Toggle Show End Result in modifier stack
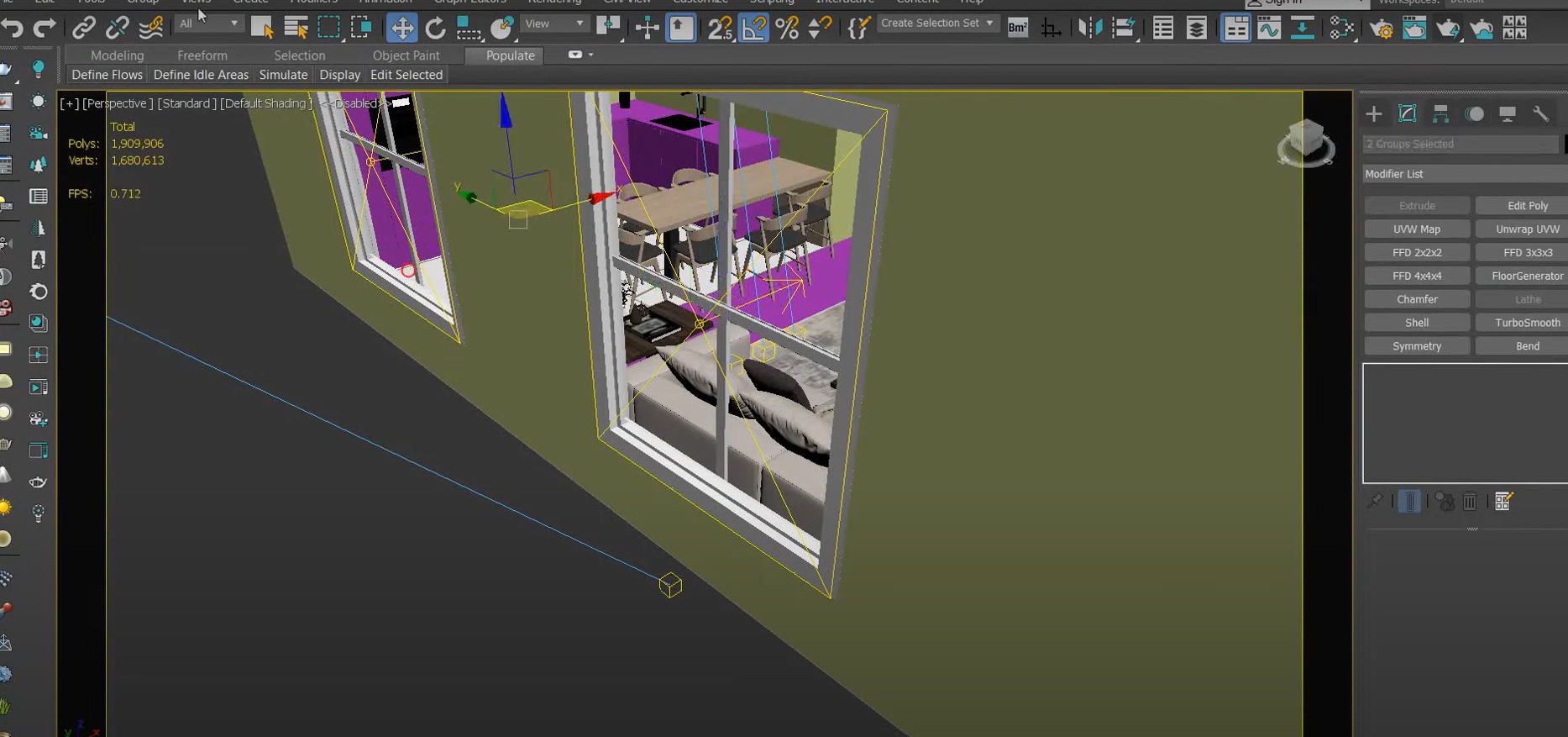This screenshot has width=1568, height=737. click(1409, 502)
